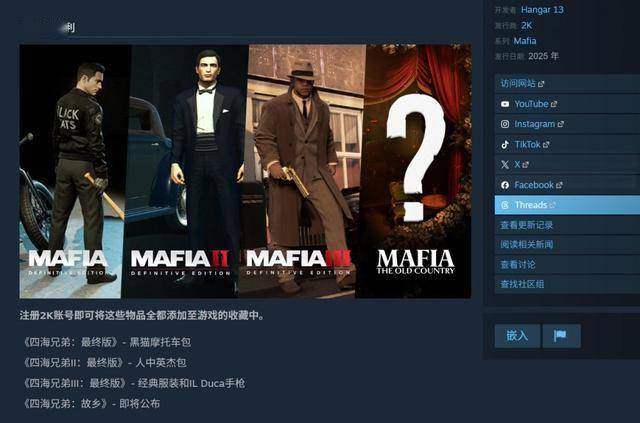The width and height of the screenshot is (640, 423).
Task: Open the Hangar 13 developer link
Action: click(542, 10)
